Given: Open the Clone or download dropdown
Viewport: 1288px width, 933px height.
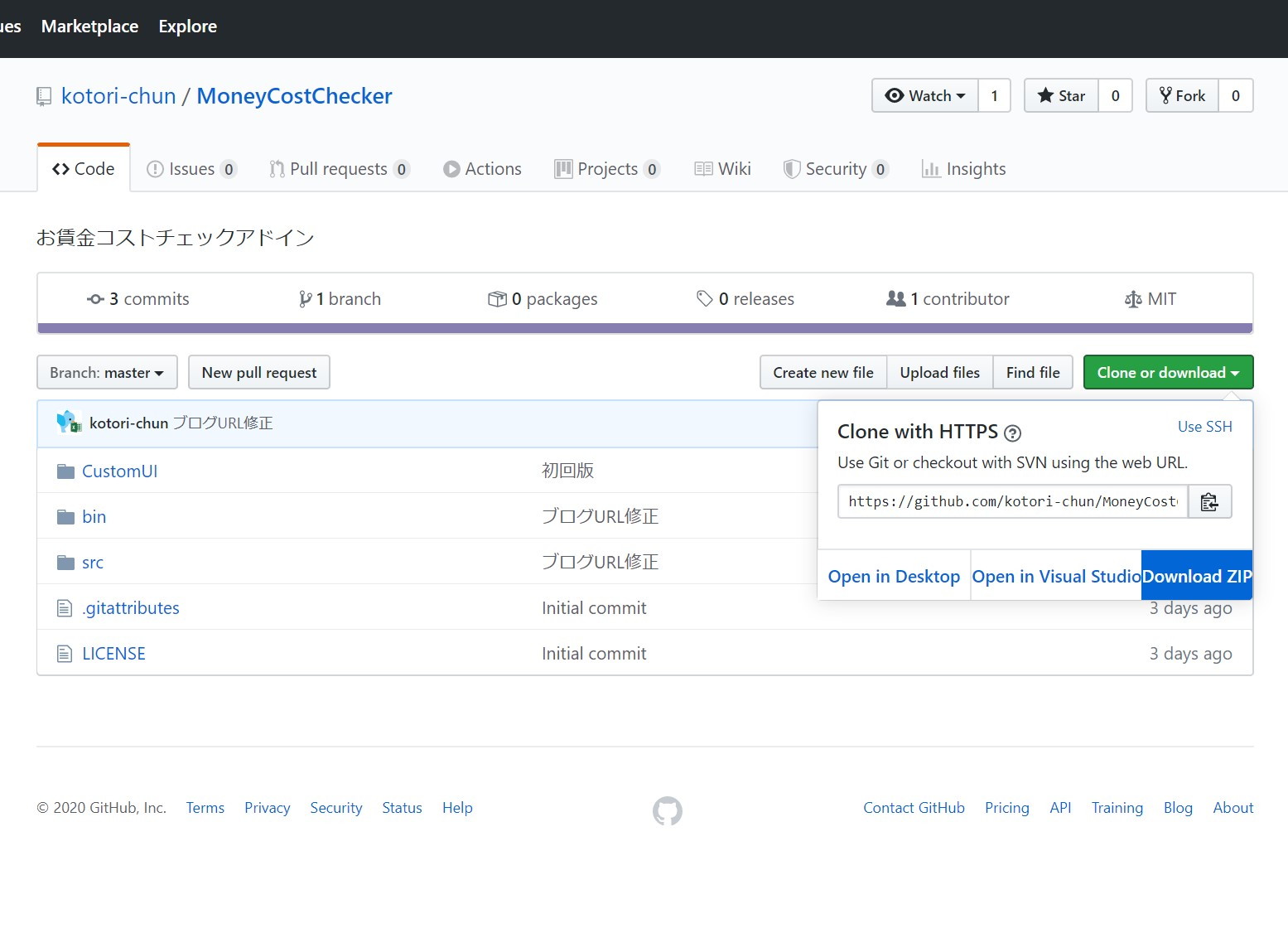Looking at the screenshot, I should coord(1168,372).
